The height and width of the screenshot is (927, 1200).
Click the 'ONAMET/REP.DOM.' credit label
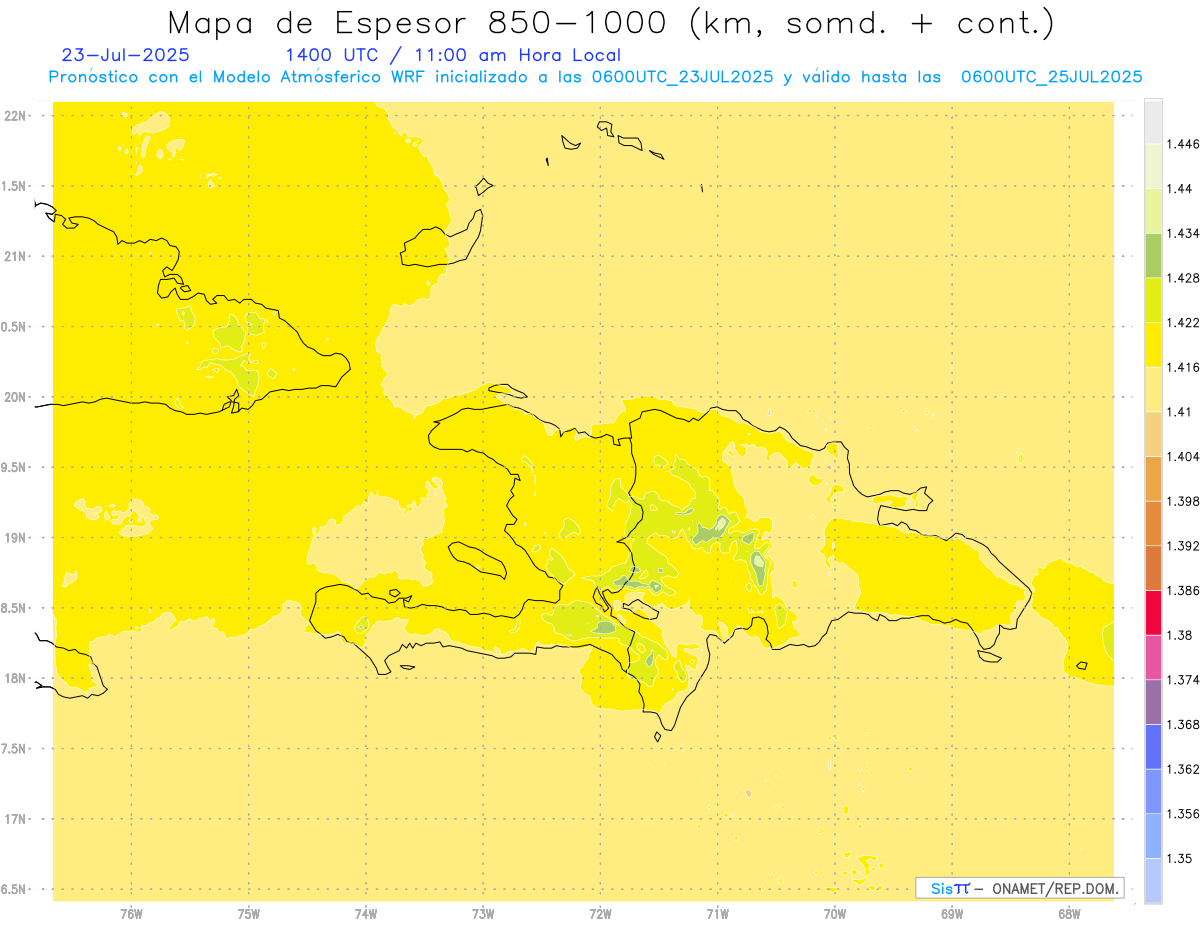[1056, 888]
